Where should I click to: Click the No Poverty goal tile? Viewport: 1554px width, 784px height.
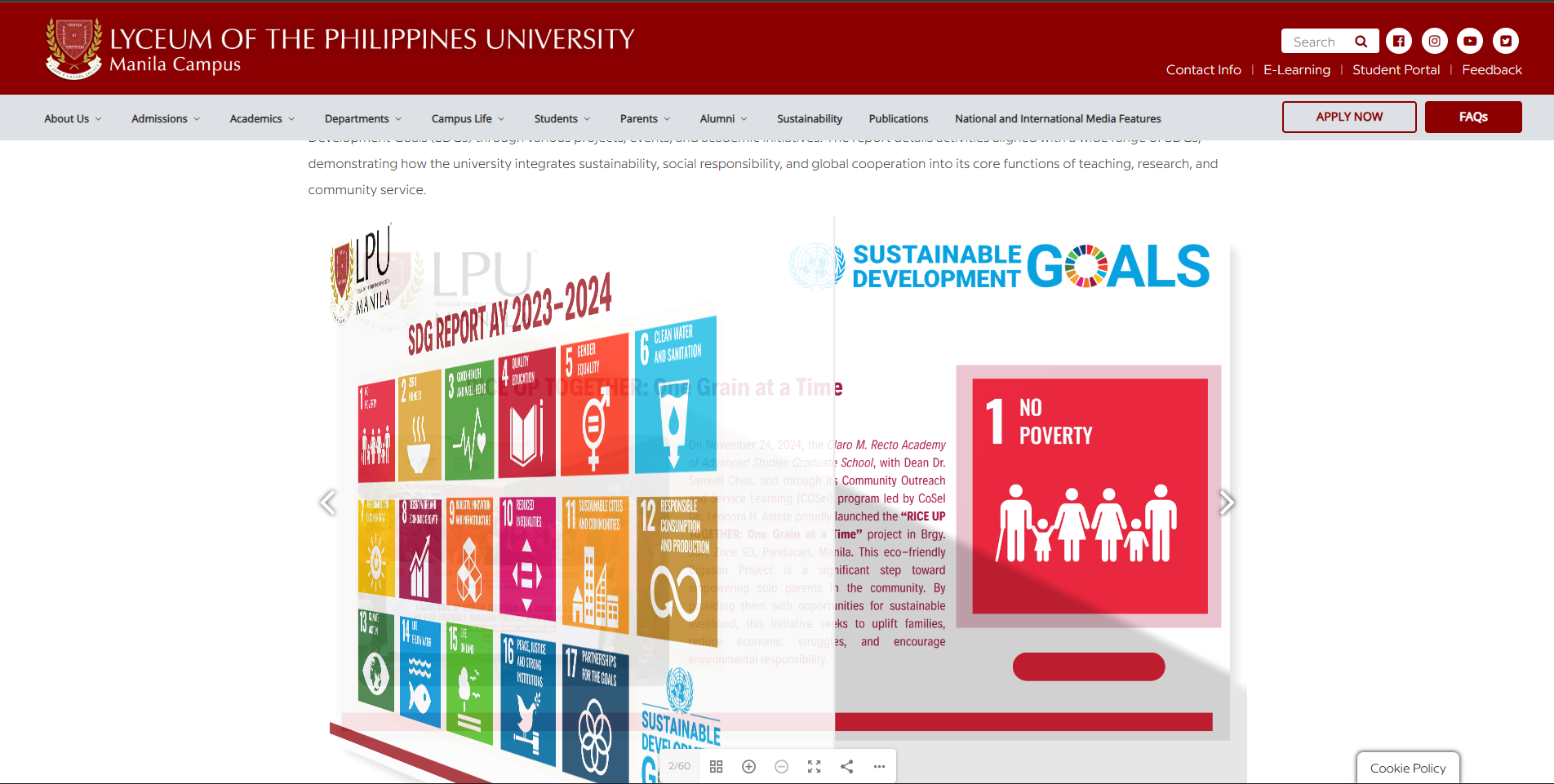[x=1089, y=496]
